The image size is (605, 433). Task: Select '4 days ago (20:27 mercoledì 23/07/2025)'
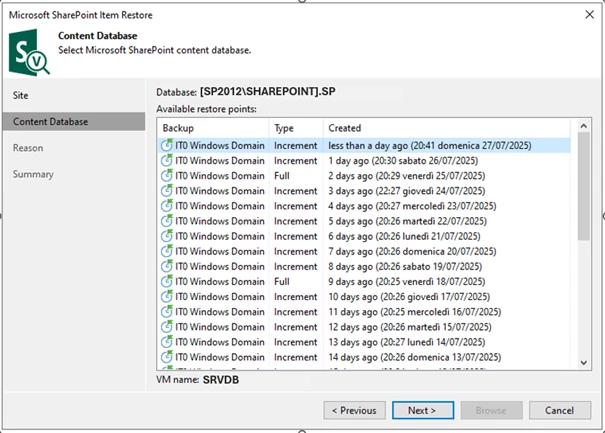pyautogui.click(x=412, y=206)
